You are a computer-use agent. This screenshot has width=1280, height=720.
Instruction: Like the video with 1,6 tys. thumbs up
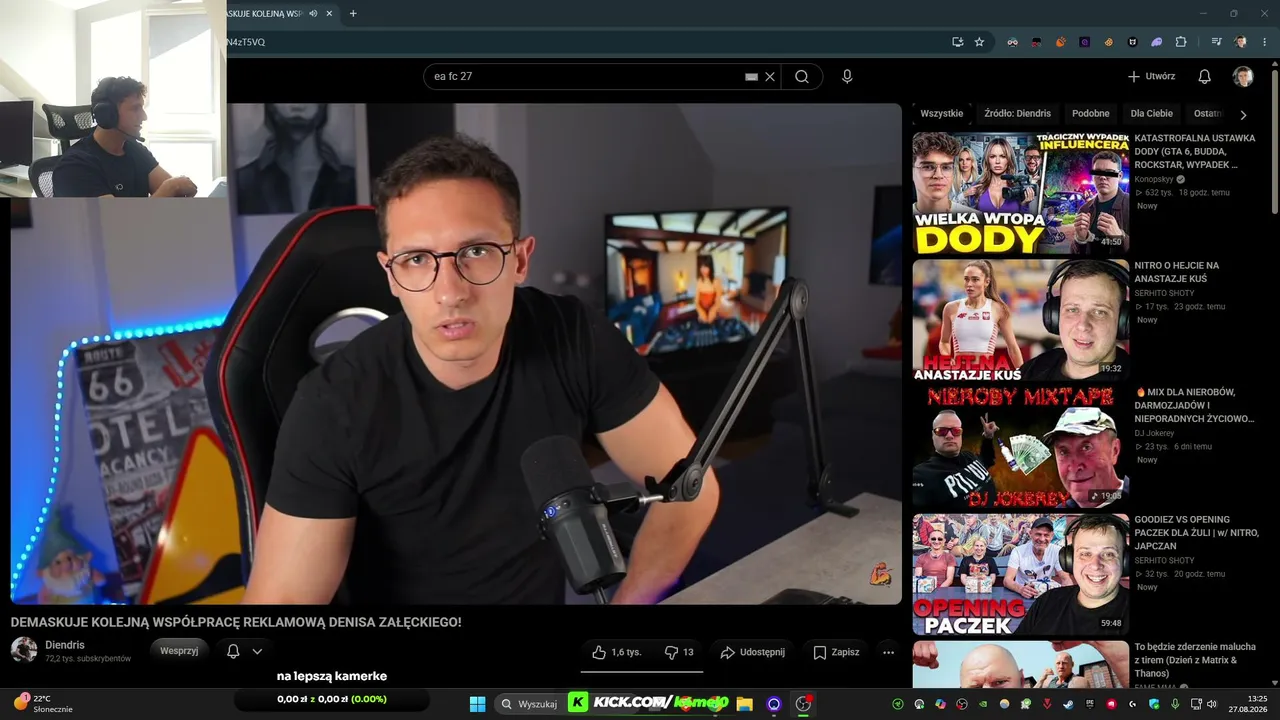[615, 652]
